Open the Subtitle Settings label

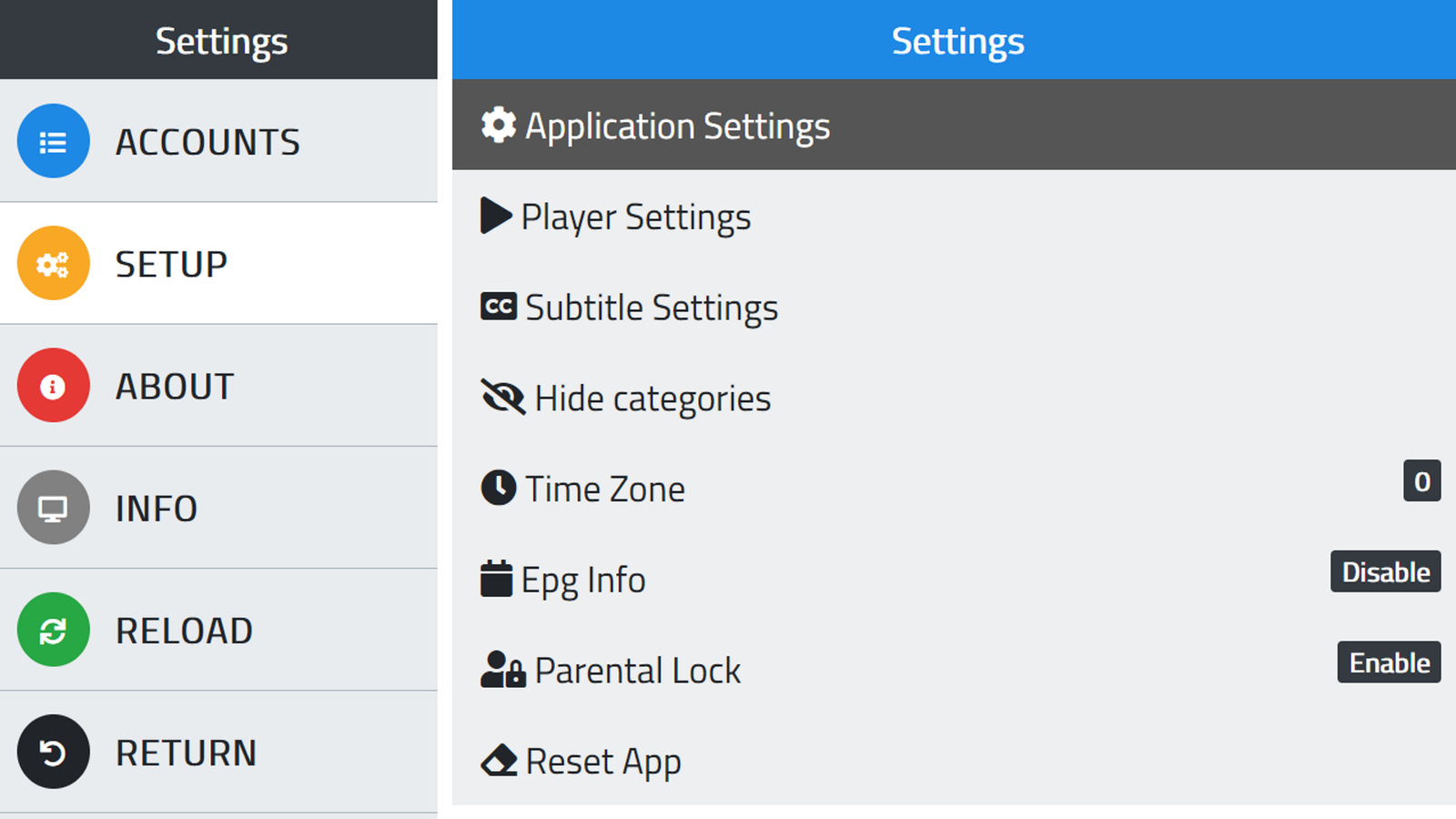tap(652, 308)
